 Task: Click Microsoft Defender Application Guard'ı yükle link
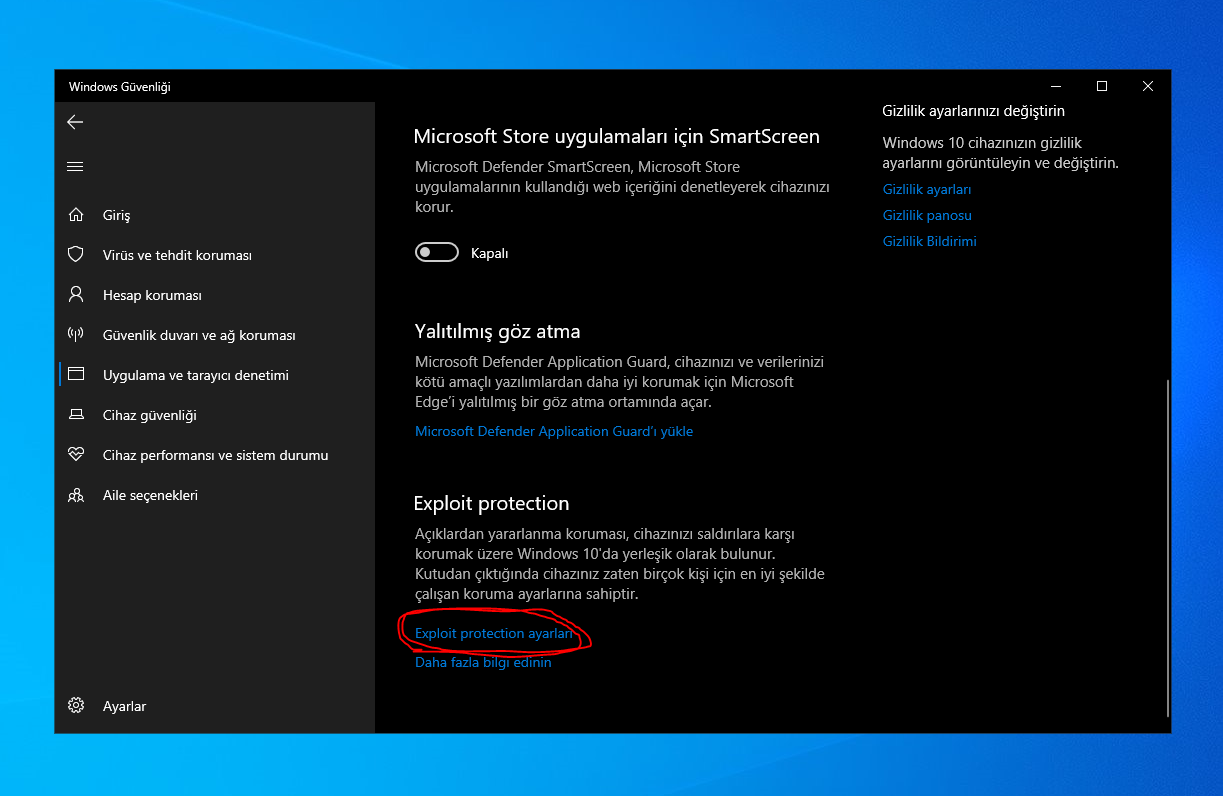[554, 431]
